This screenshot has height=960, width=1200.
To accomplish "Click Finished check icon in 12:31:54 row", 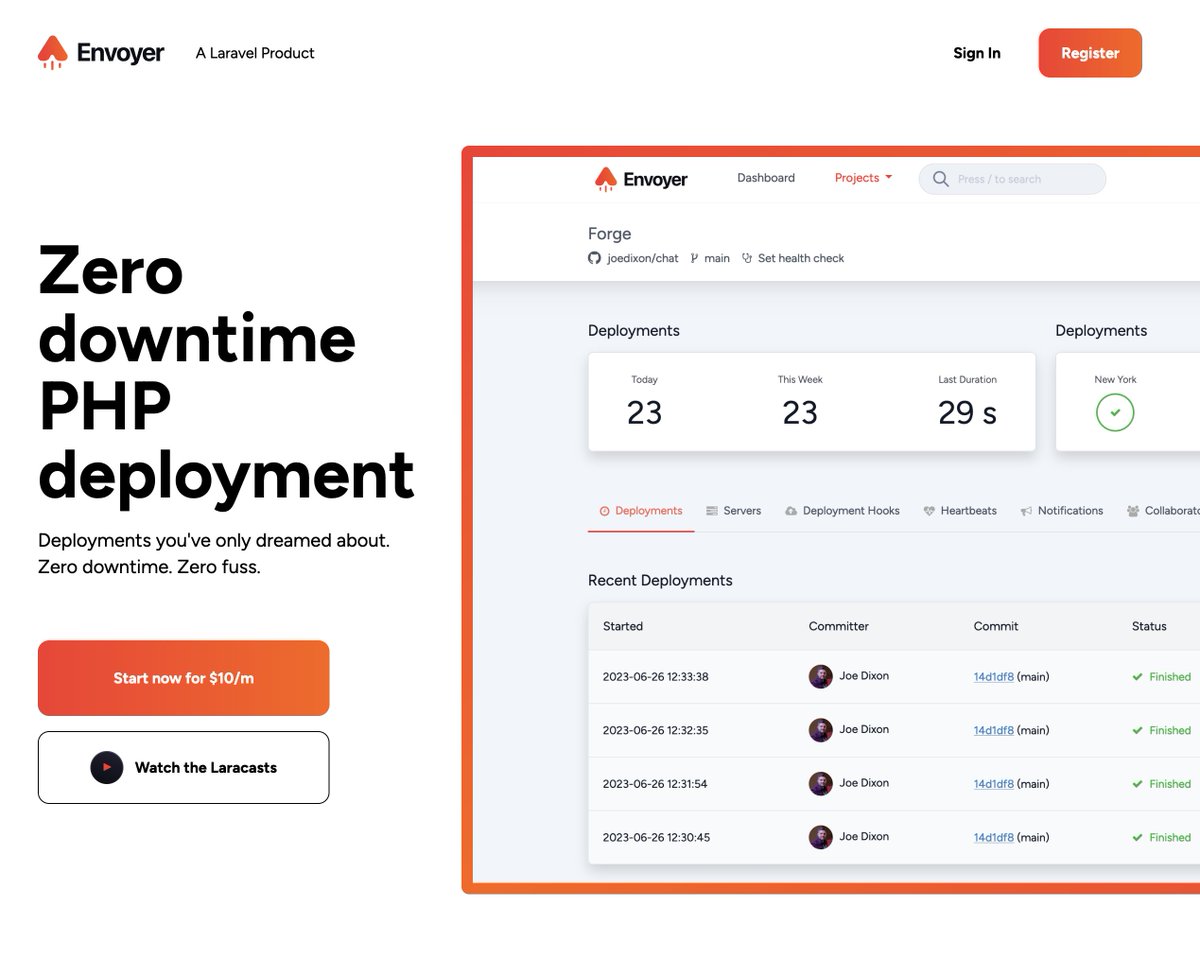I will [1137, 784].
